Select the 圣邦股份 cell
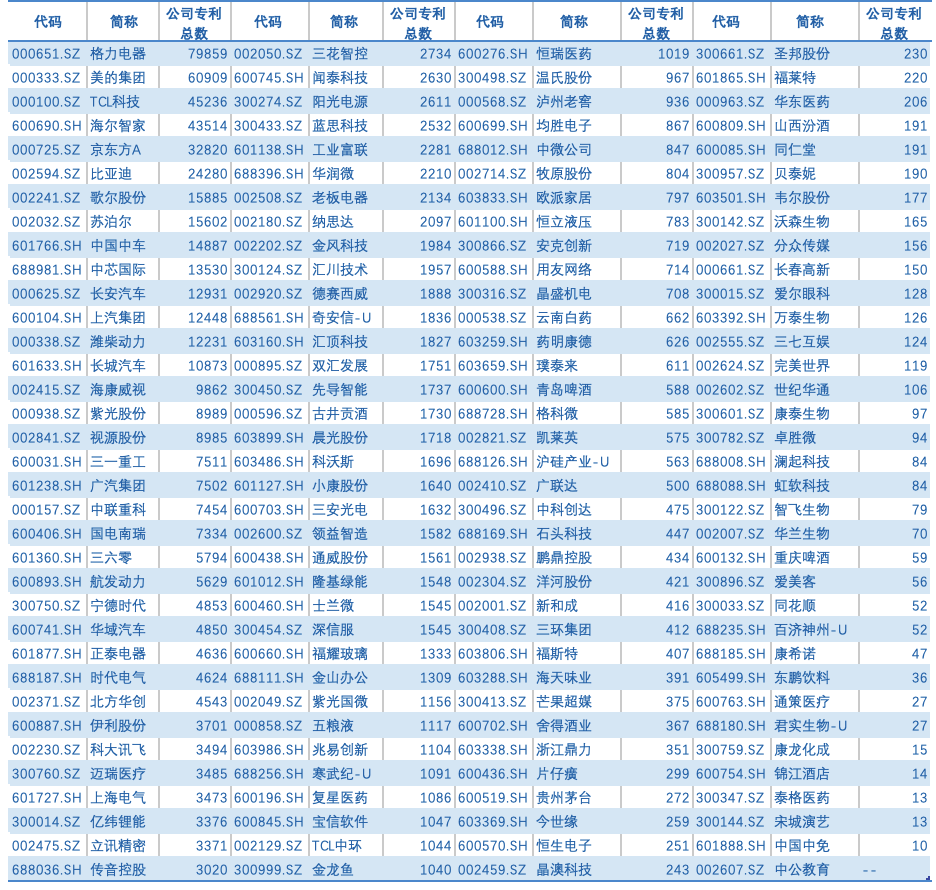 [x=802, y=54]
